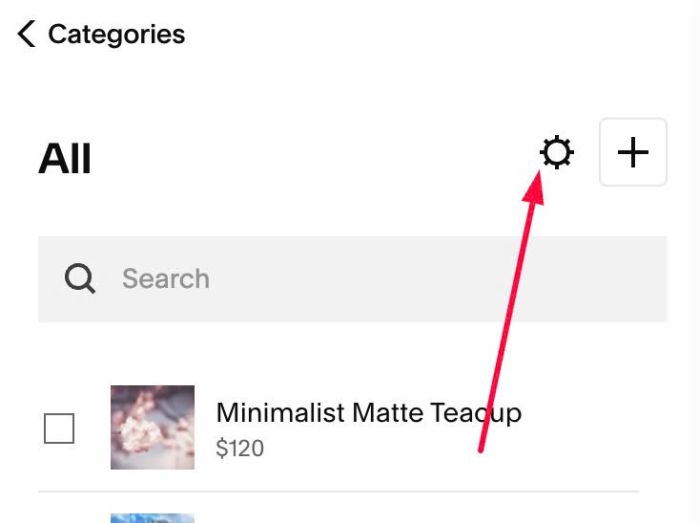The width and height of the screenshot is (700, 523).
Task: Click empty space between gear and plus
Action: pos(587,152)
